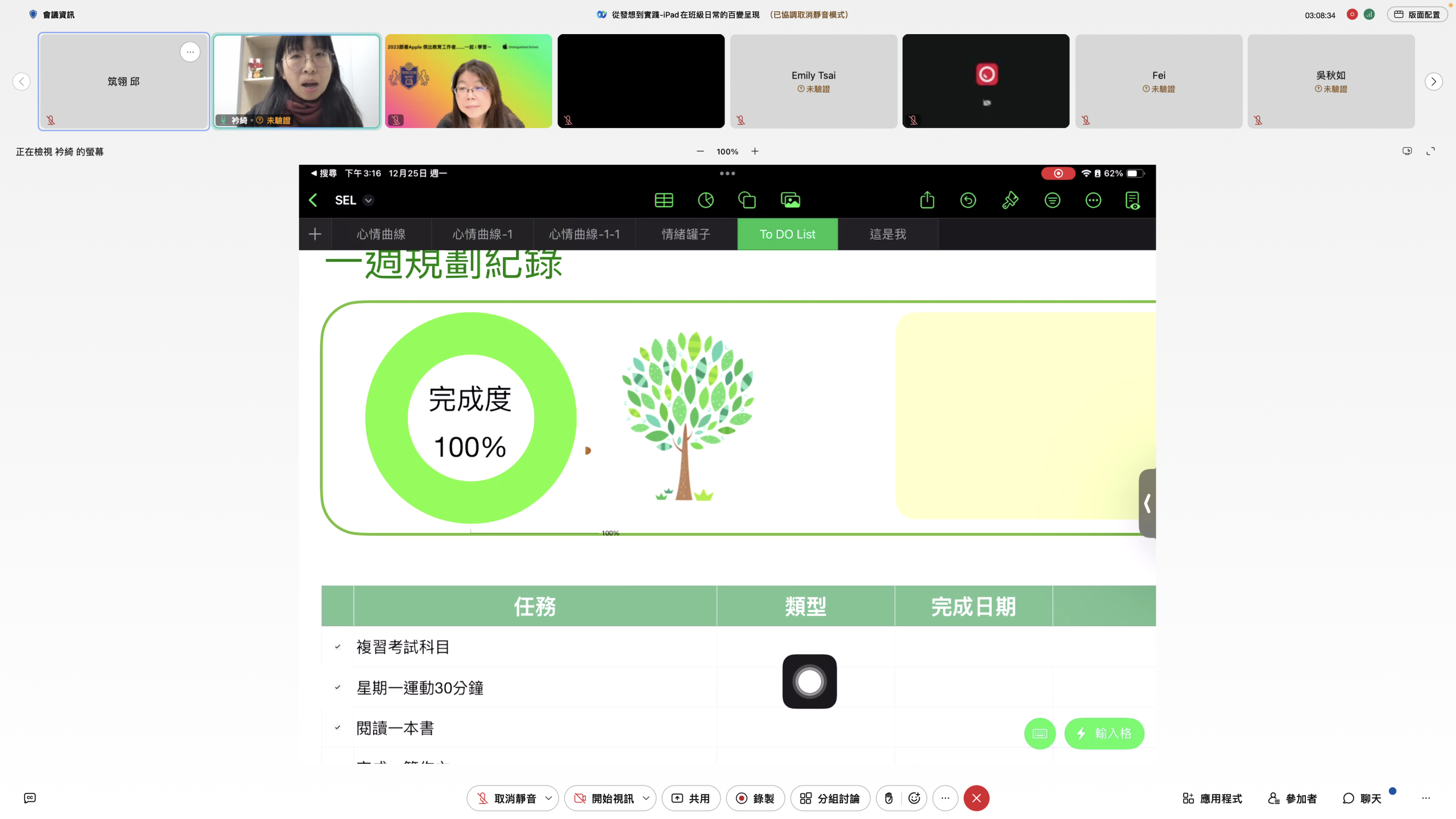
Task: Tap the share icon in Numbers
Action: (927, 200)
